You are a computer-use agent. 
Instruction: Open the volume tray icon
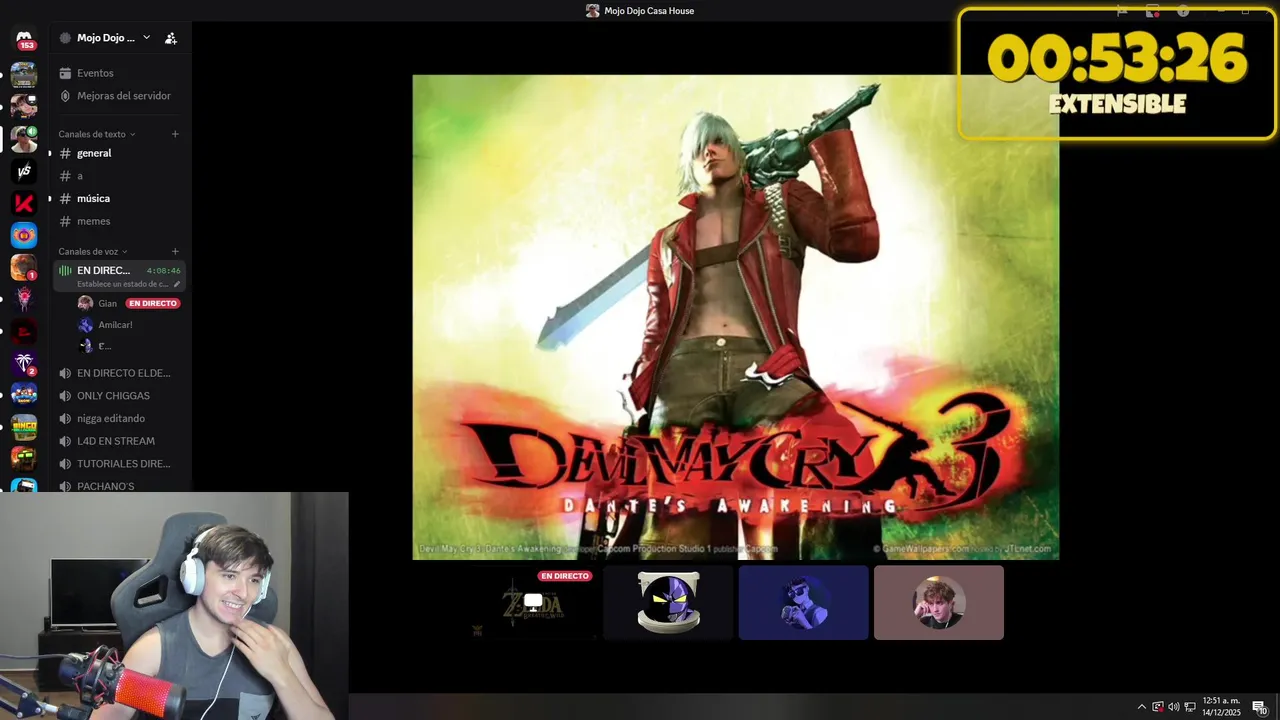[x=1173, y=707]
